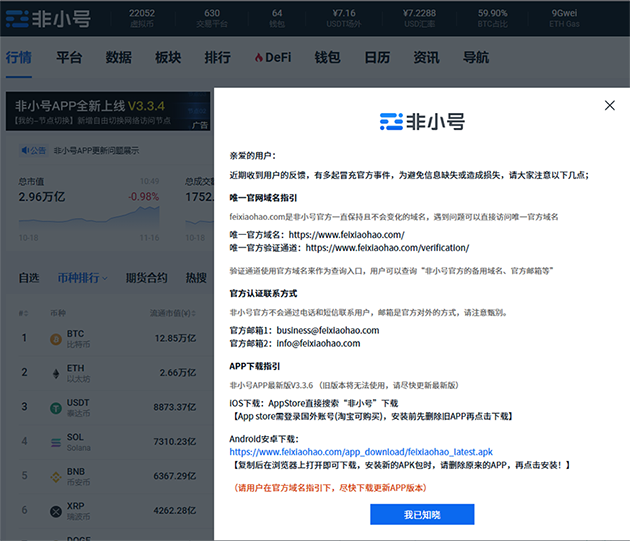630x541 pixels.
Task: Click the 公告 speaker icon
Action: click(26, 150)
